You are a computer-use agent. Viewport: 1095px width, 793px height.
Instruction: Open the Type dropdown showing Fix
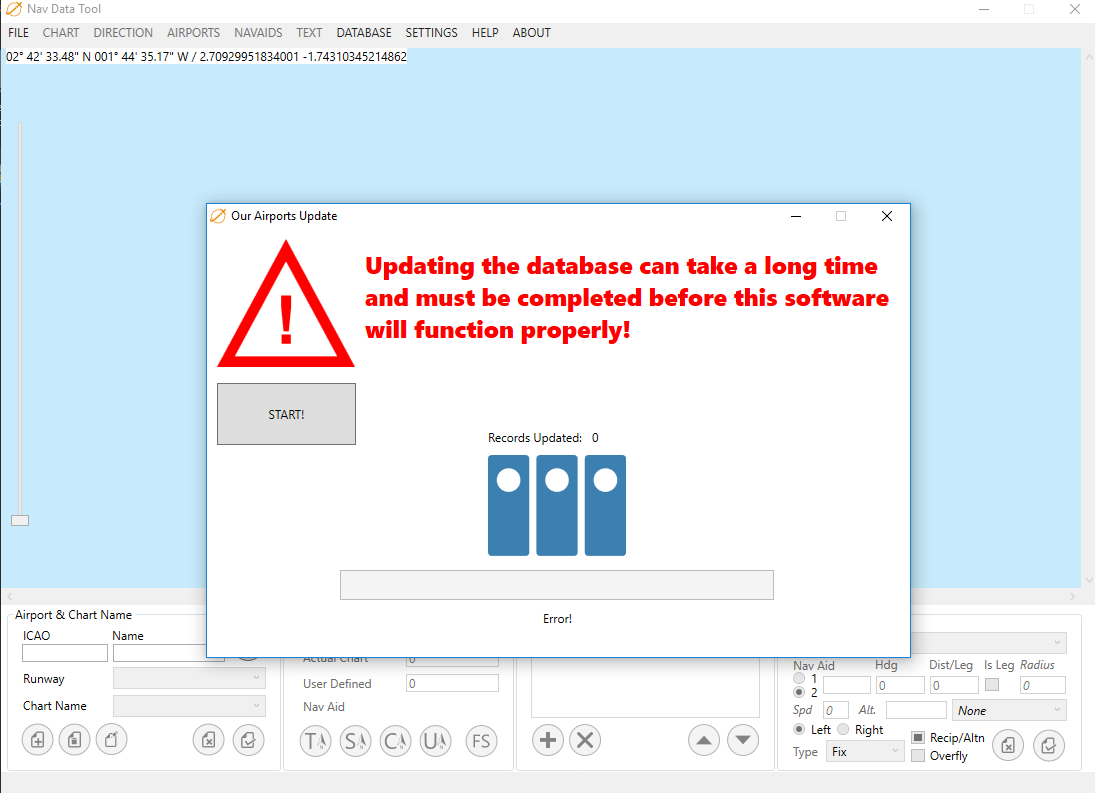[864, 752]
